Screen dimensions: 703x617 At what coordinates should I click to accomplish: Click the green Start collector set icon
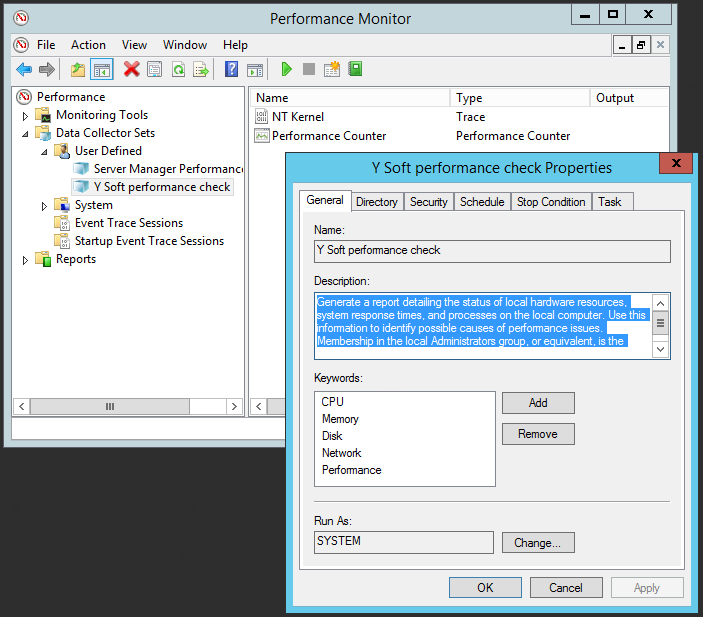[x=286, y=69]
